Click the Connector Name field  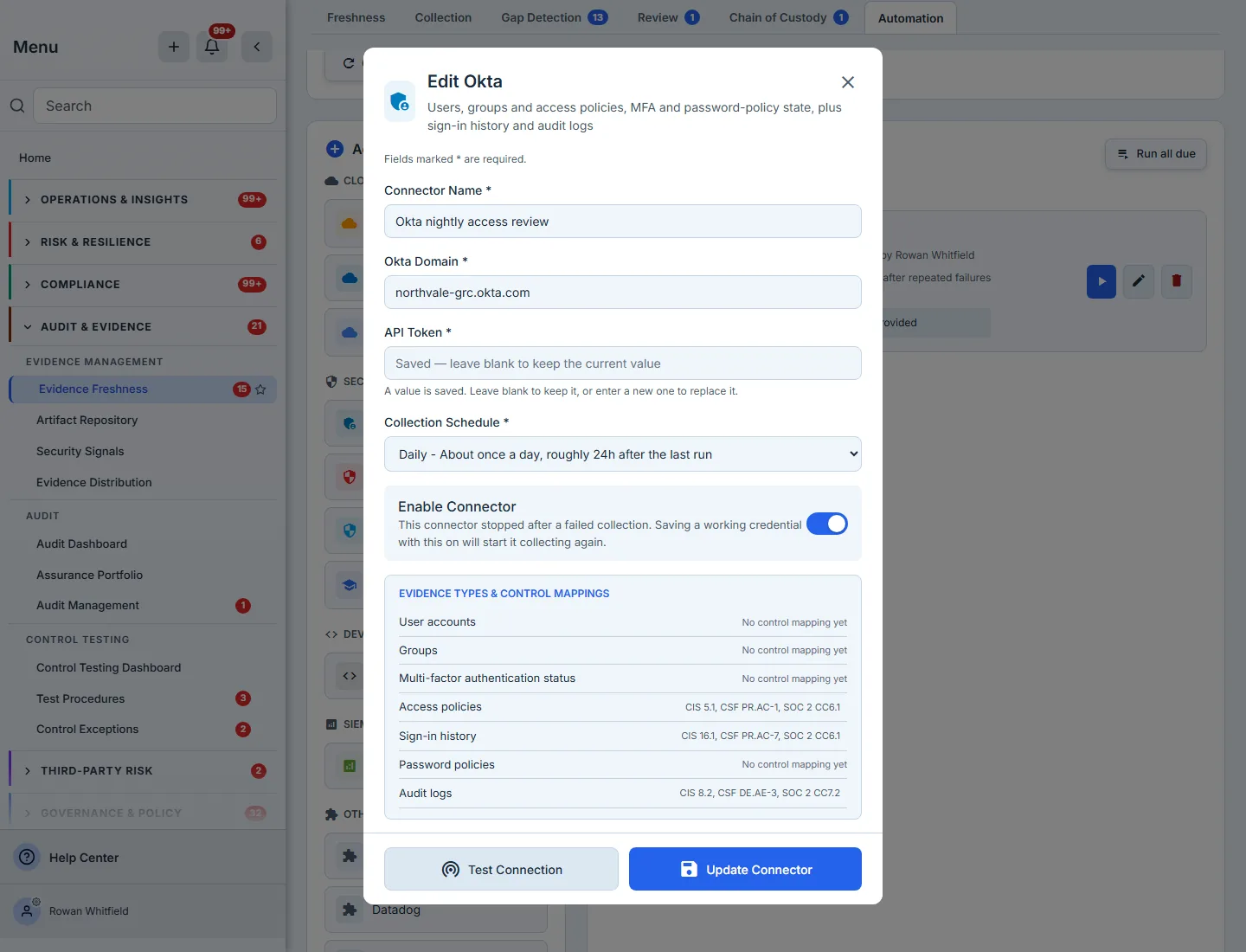(623, 222)
